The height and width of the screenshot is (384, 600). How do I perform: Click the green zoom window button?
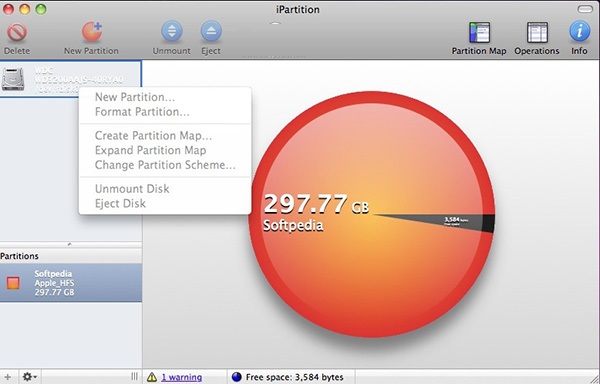[41, 9]
